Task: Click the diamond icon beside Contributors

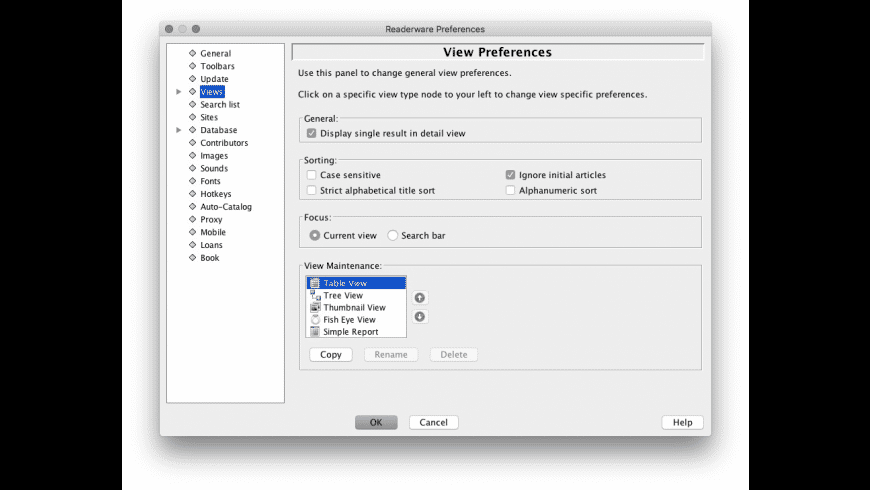Action: coord(193,143)
